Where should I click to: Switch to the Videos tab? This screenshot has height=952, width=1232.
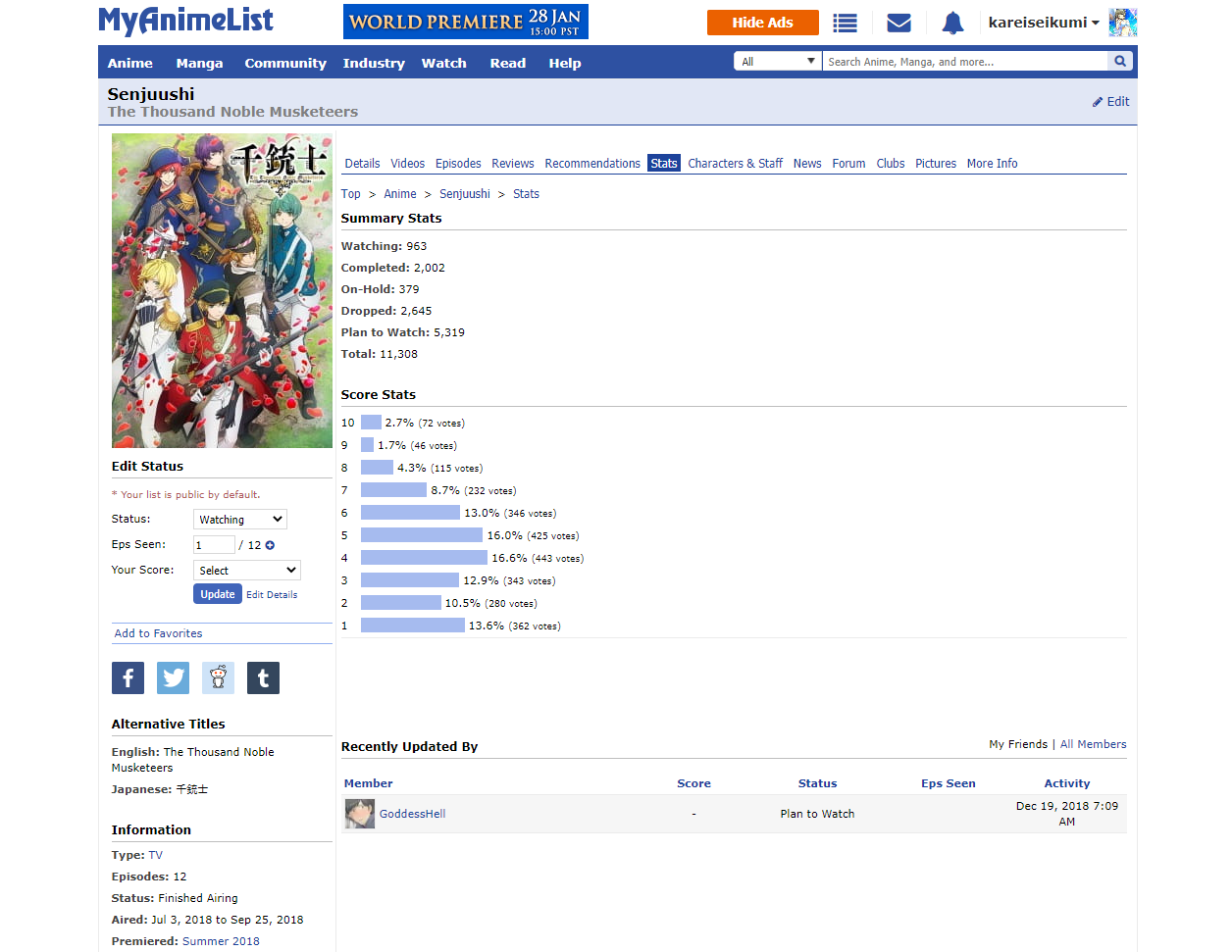(407, 164)
